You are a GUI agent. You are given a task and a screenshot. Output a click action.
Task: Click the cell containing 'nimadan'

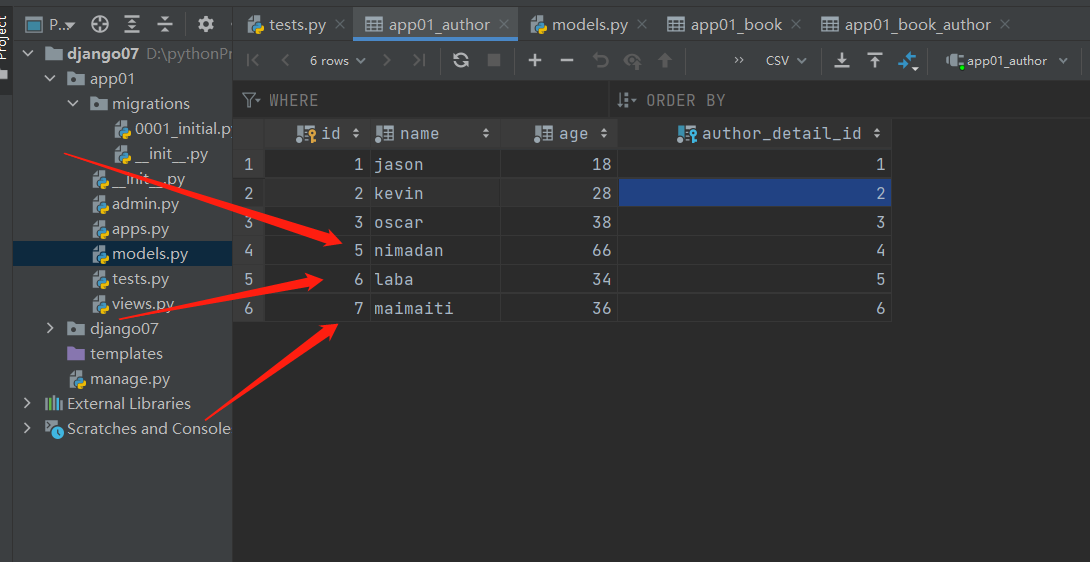(x=435, y=250)
